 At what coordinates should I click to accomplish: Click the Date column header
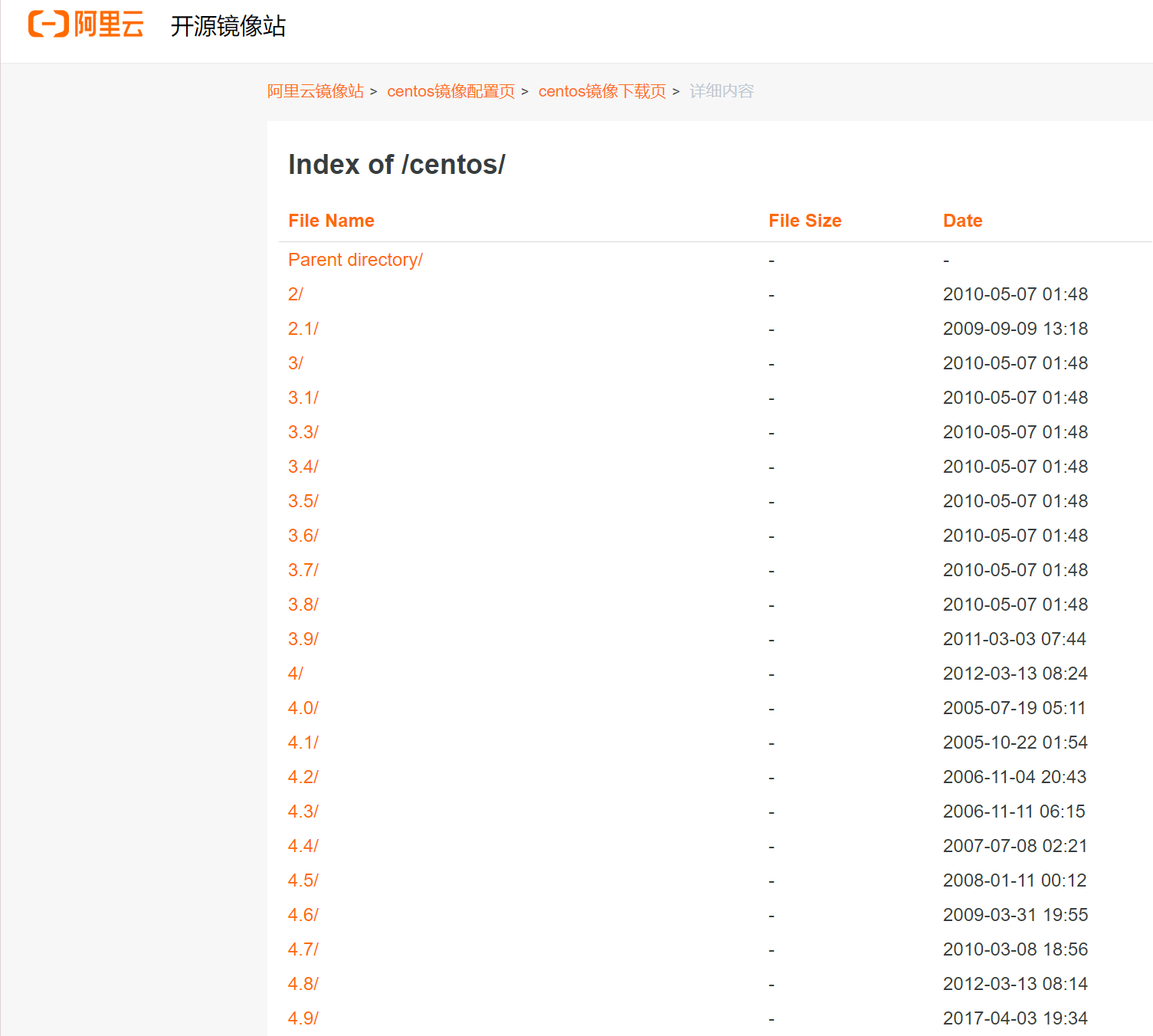962,221
